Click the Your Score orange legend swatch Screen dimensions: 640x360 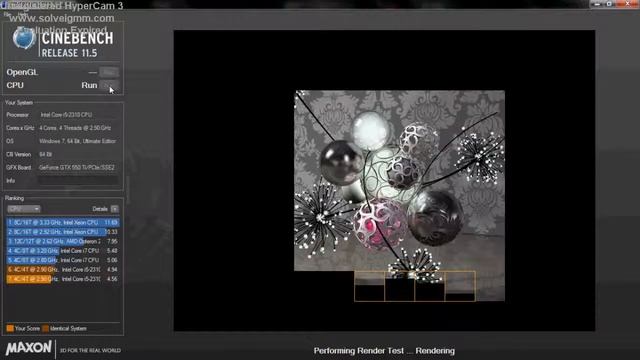[10, 328]
